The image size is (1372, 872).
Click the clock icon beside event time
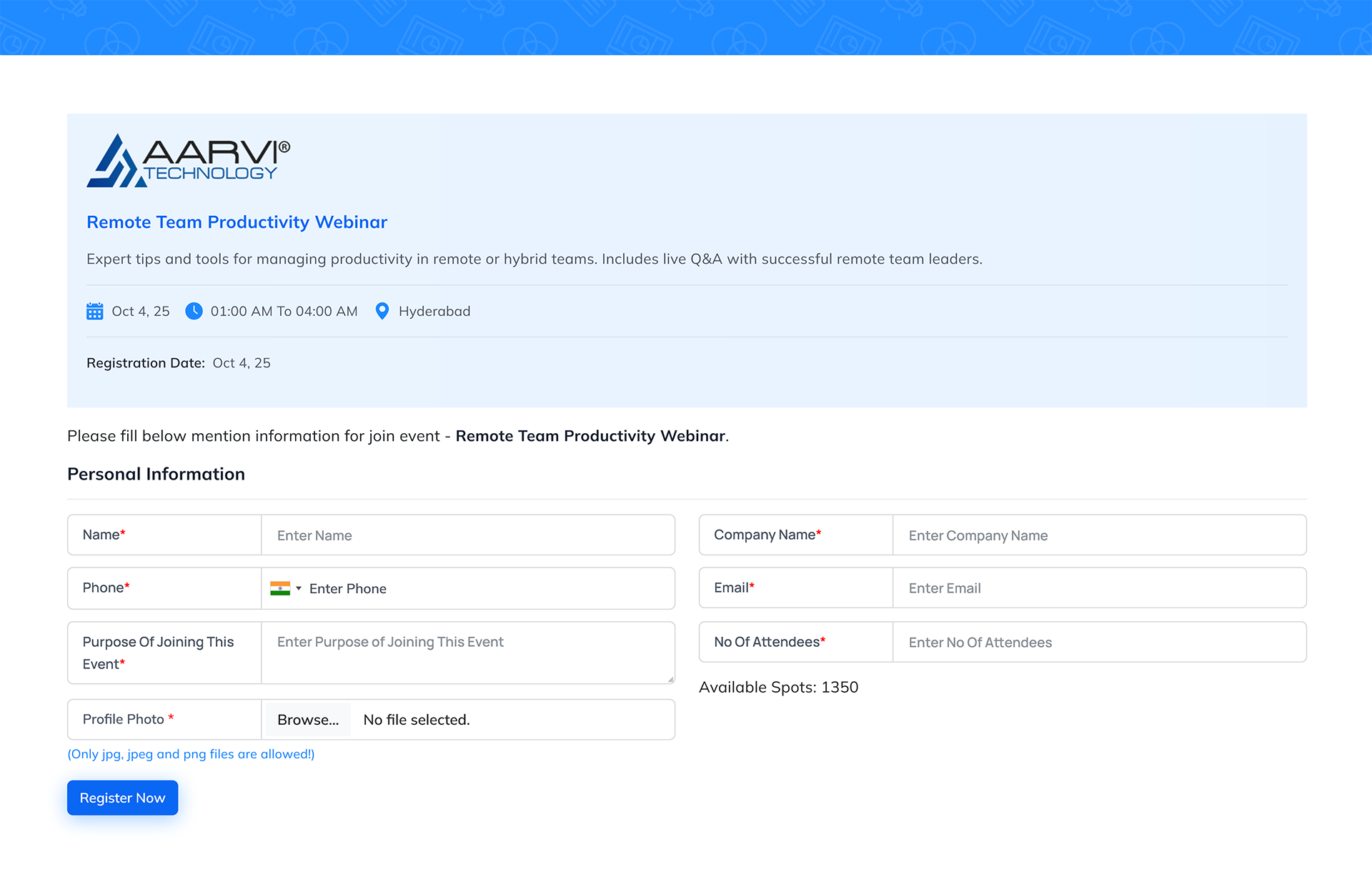194,312
